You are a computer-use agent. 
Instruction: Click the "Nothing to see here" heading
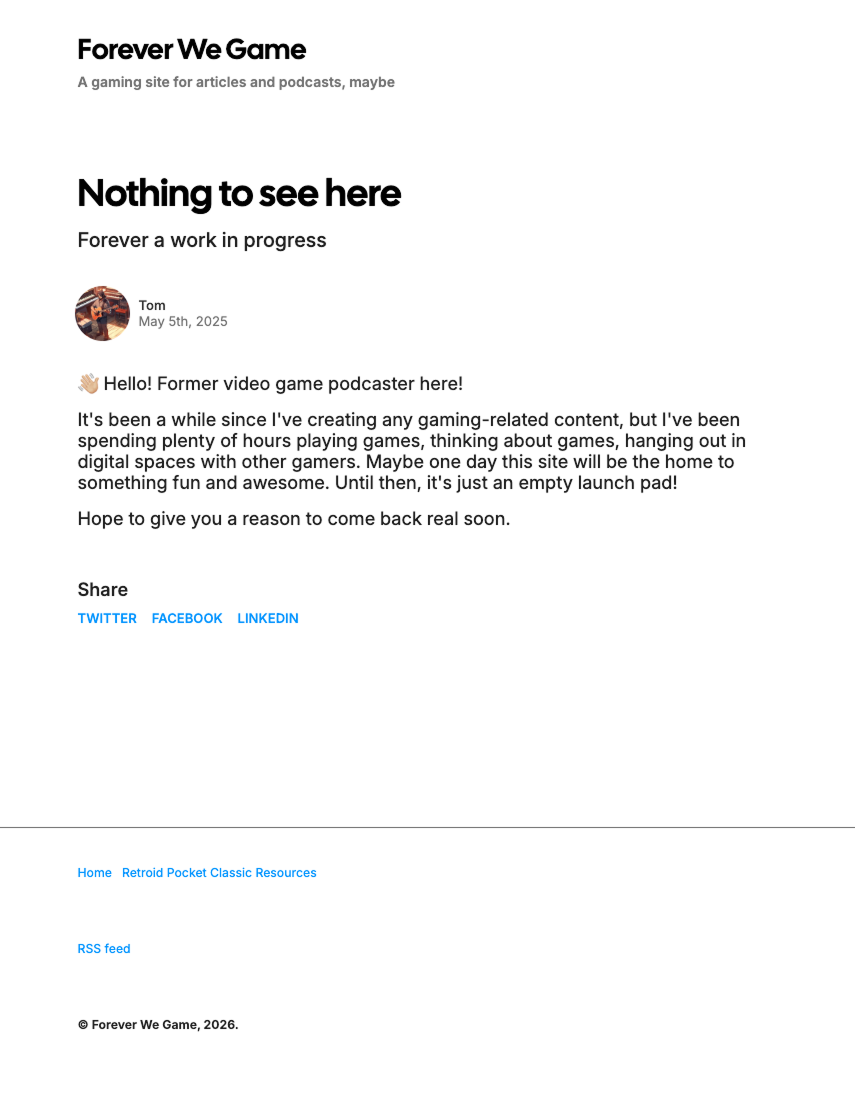[239, 193]
